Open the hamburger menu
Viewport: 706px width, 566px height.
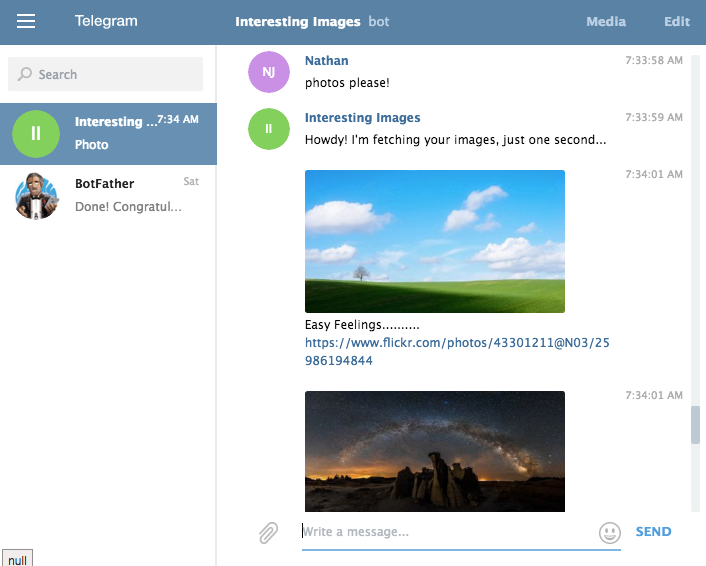coord(26,21)
